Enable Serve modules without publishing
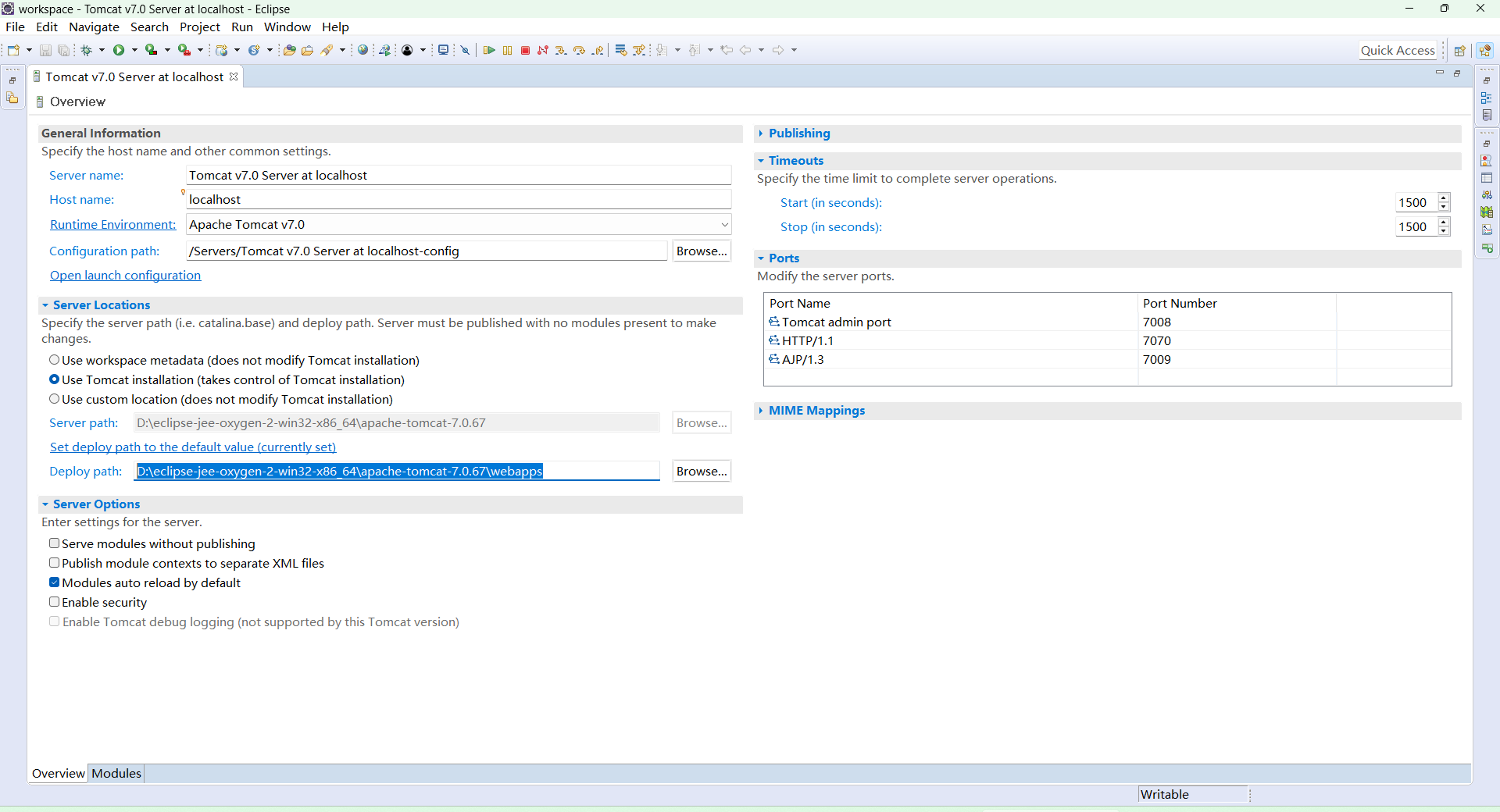 [55, 543]
